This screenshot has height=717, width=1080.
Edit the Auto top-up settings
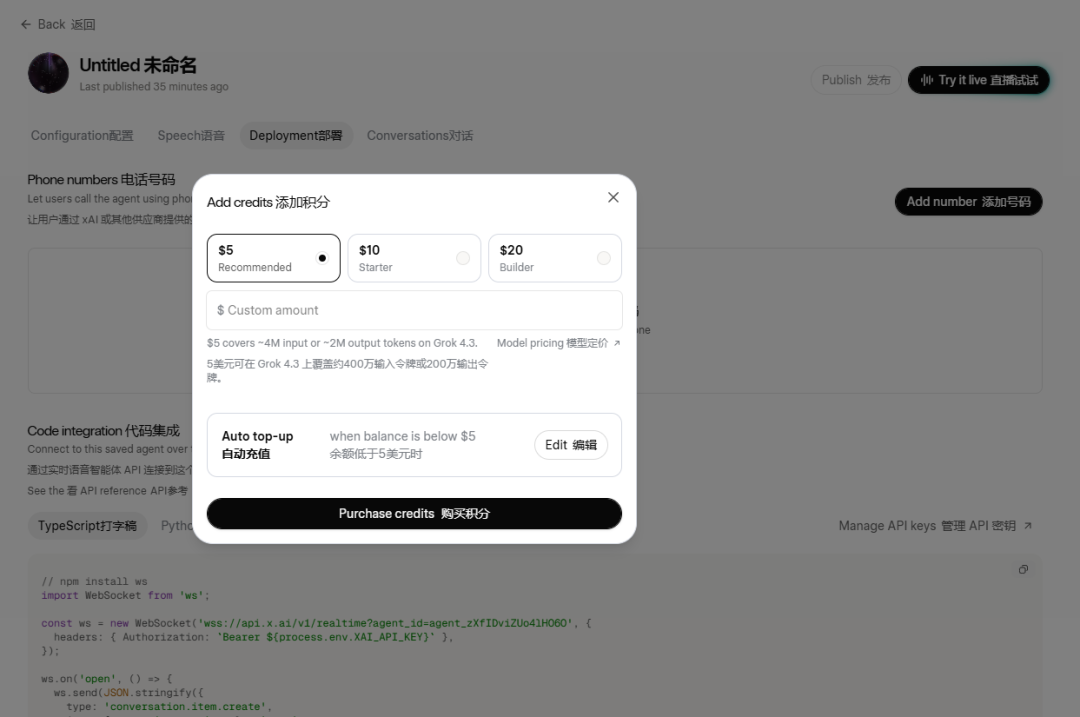tap(571, 445)
